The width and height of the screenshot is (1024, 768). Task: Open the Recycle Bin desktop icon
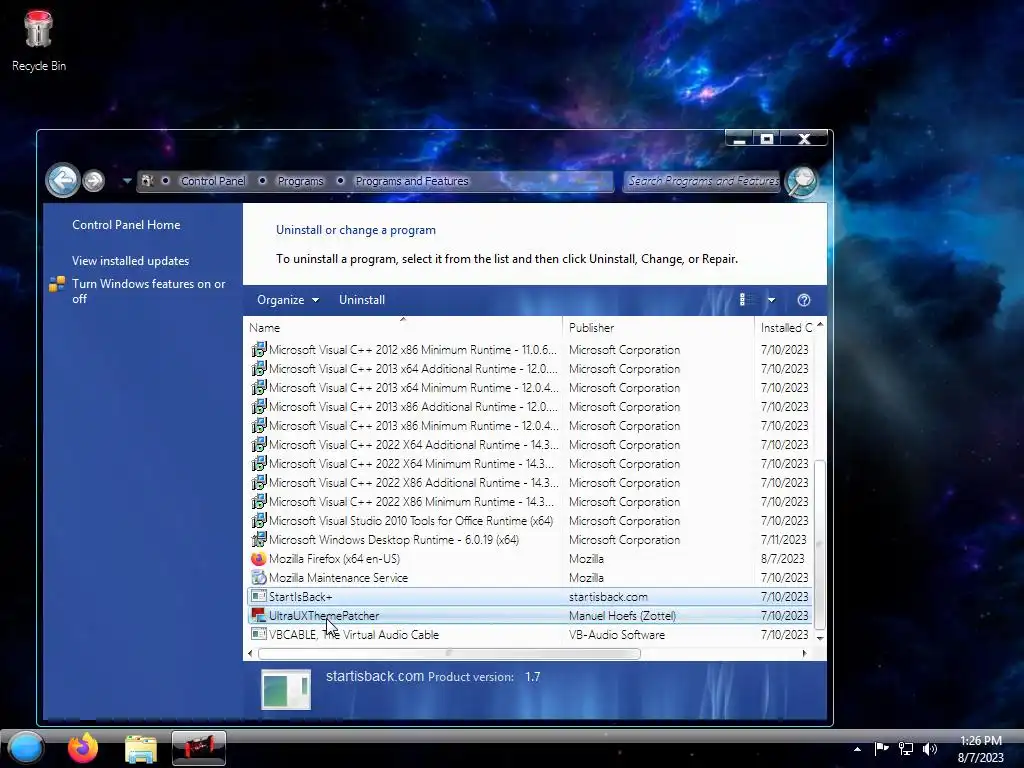(38, 40)
